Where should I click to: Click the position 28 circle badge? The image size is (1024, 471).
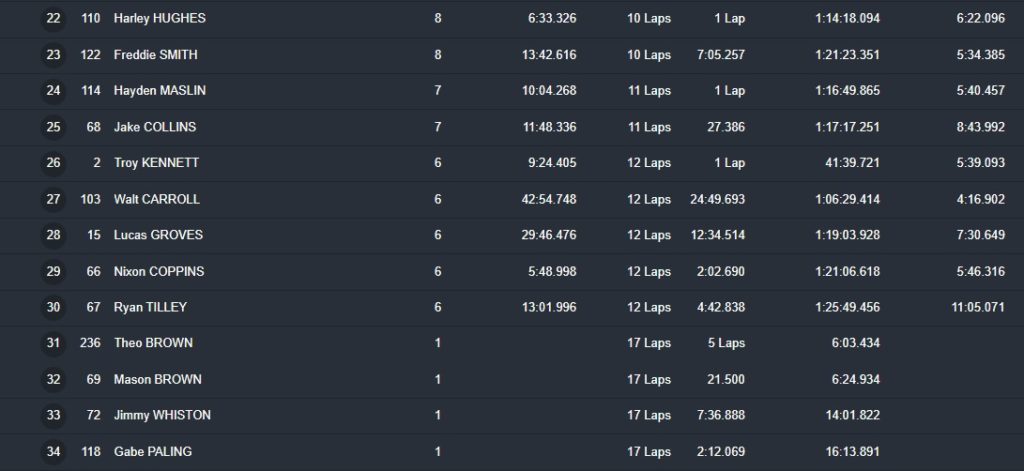tap(53, 235)
